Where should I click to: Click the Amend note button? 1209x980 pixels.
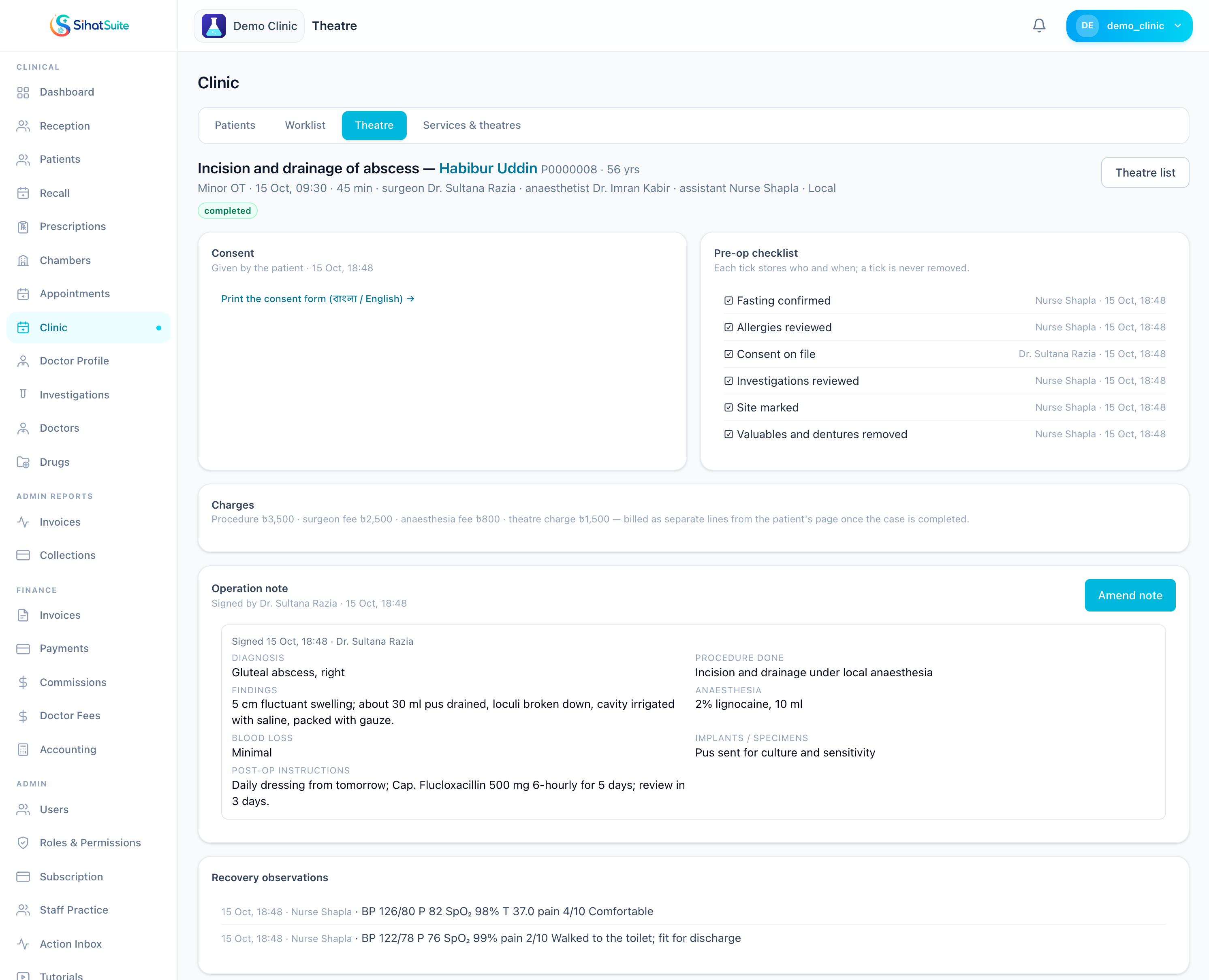click(1129, 596)
